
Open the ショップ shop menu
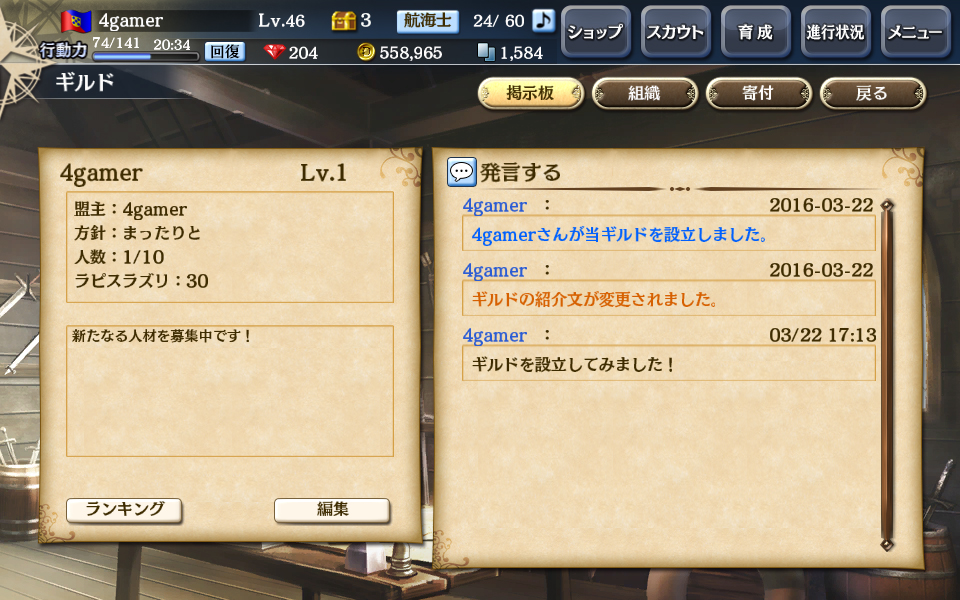[595, 32]
